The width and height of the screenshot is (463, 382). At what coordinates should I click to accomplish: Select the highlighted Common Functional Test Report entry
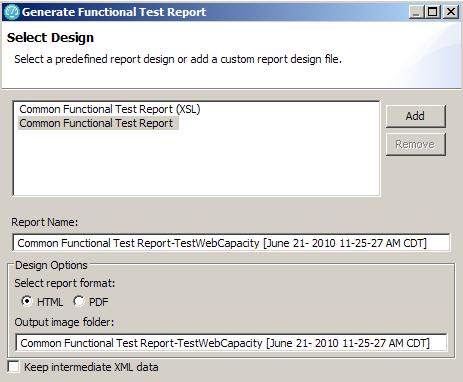tap(98, 123)
